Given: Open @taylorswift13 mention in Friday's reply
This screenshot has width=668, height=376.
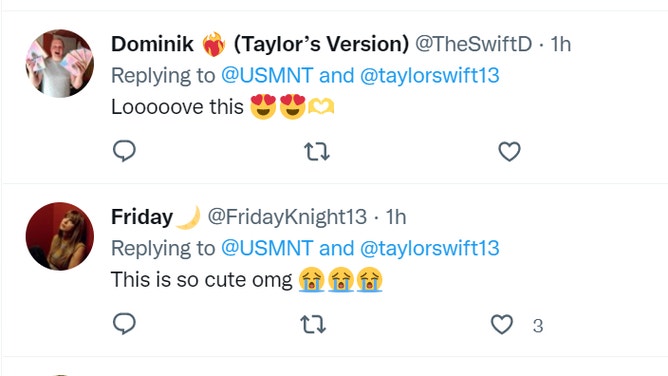Looking at the screenshot, I should click(429, 248).
